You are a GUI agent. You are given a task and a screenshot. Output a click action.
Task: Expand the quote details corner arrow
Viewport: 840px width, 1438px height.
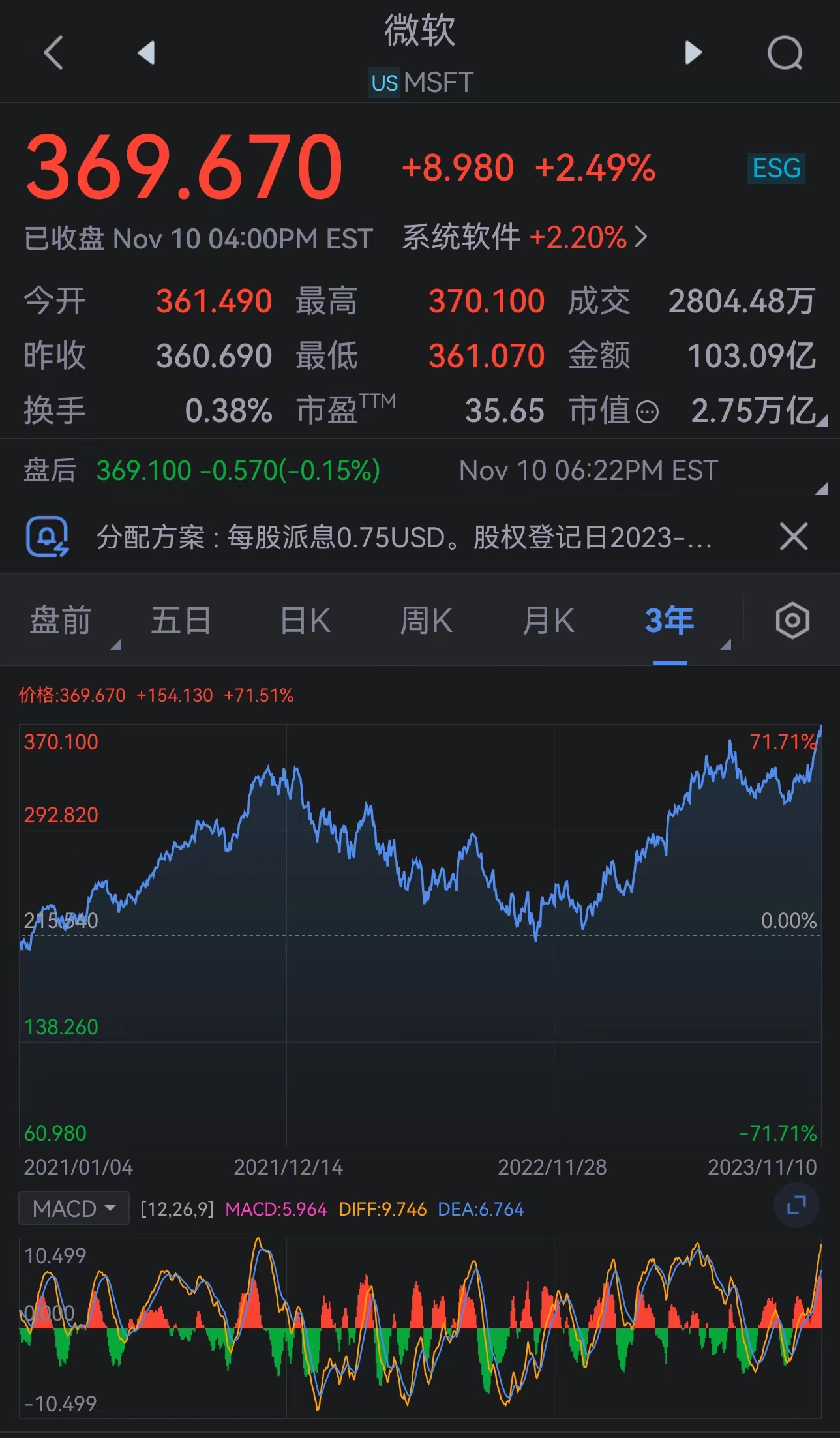[x=822, y=421]
